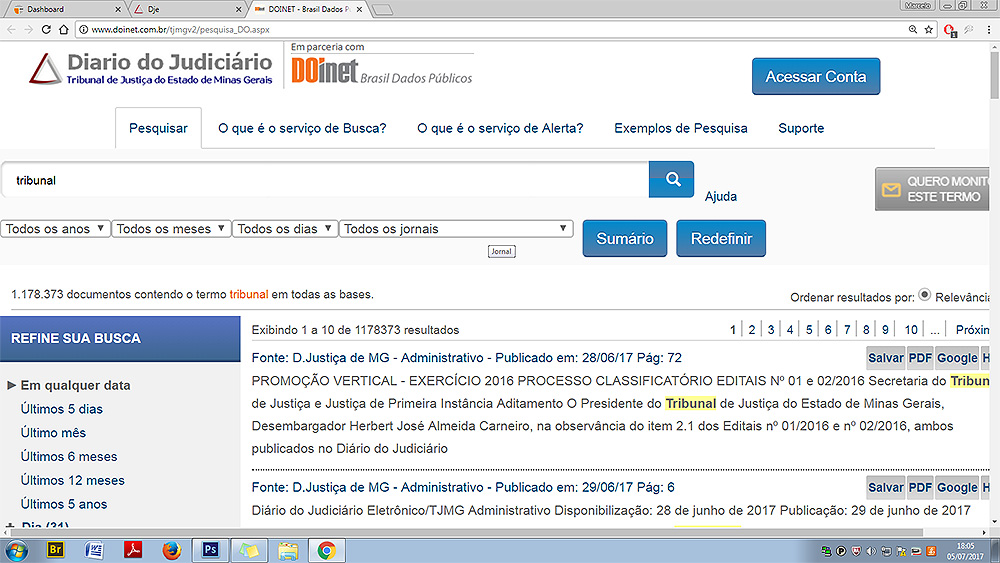Viewport: 1000px width, 563px height.
Task: Click the Java update tray icon
Action: (931, 551)
